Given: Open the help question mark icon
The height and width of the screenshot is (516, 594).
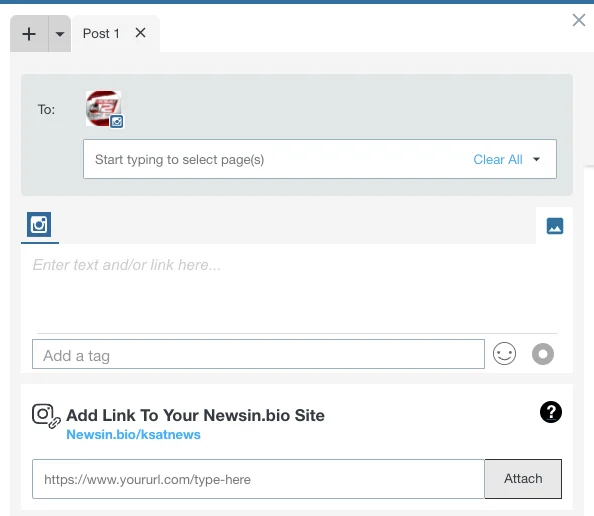Looking at the screenshot, I should (550, 412).
